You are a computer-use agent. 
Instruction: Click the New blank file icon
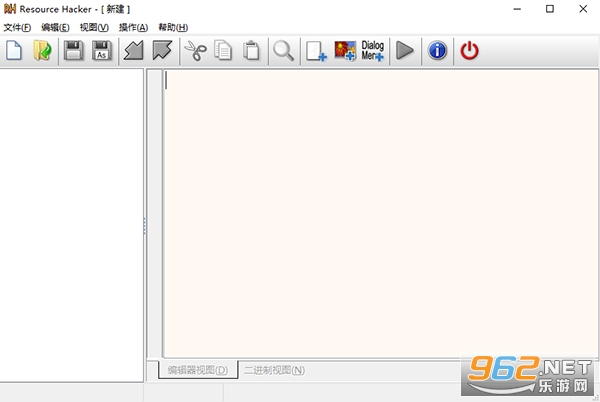[x=14, y=50]
